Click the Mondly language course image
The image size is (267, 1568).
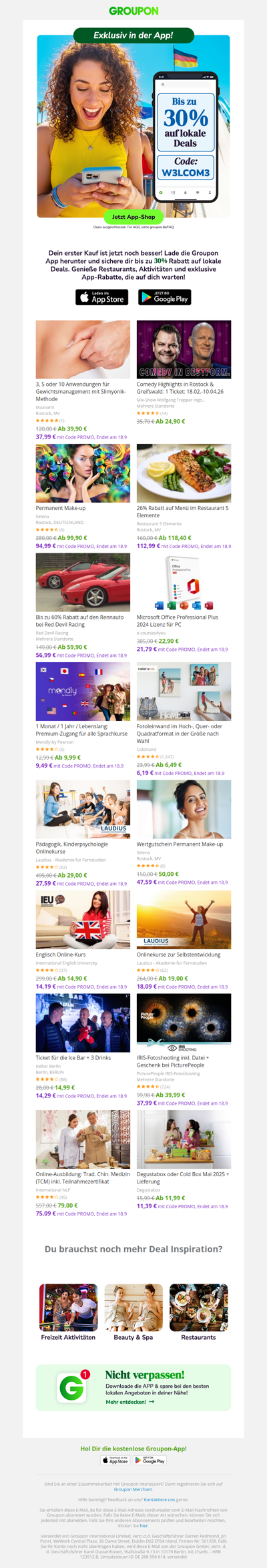click(x=83, y=692)
